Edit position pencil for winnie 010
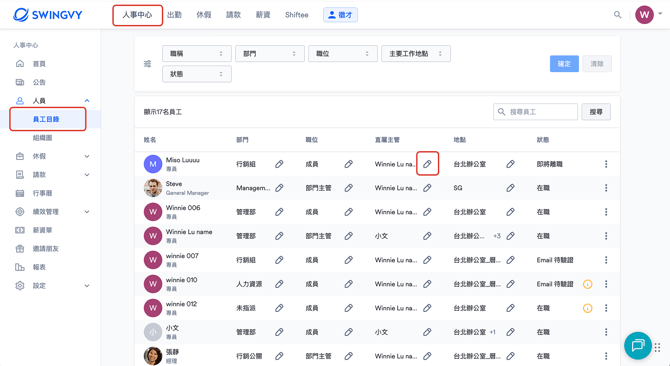This screenshot has width=670, height=366. pos(349,284)
